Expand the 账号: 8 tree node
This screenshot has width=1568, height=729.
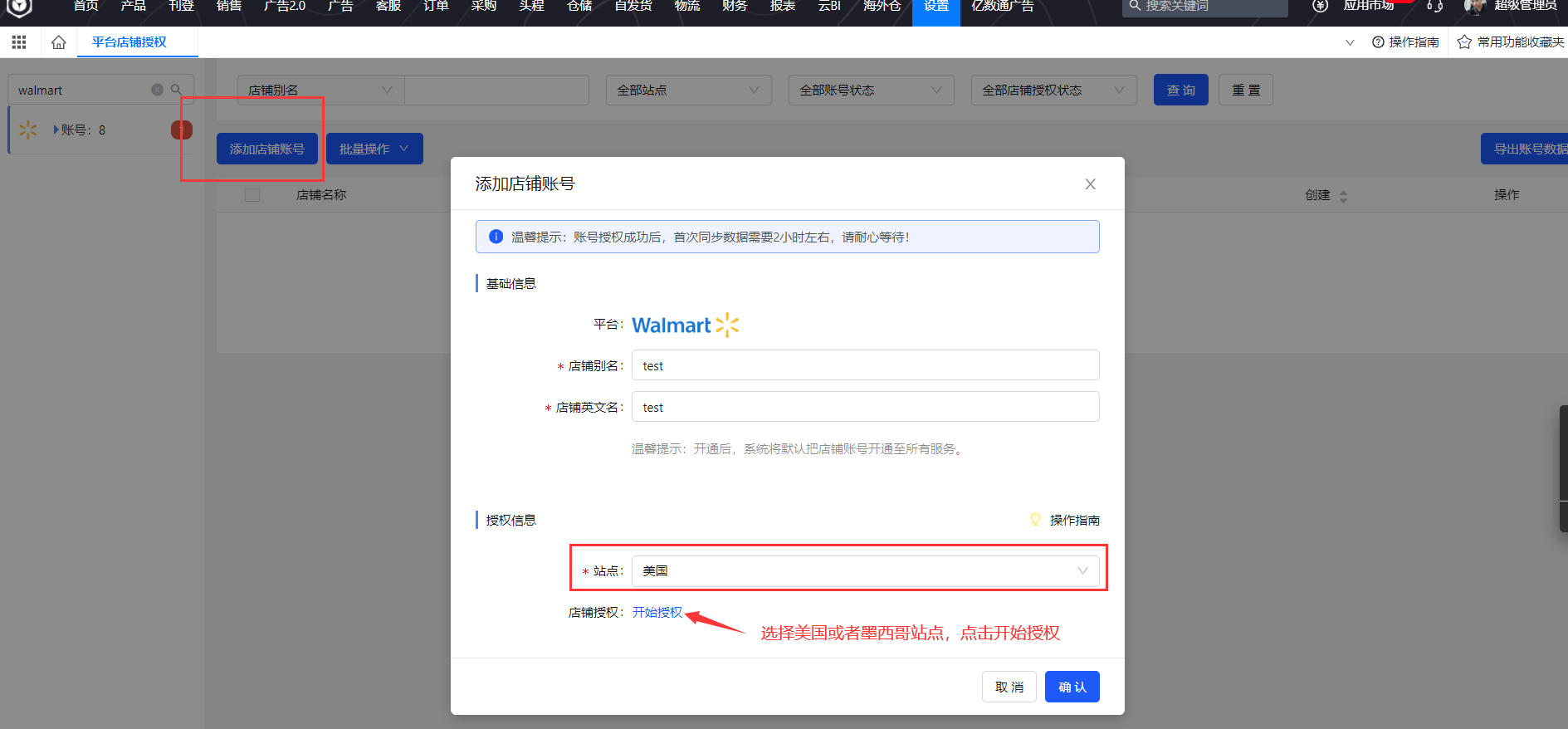[56, 130]
